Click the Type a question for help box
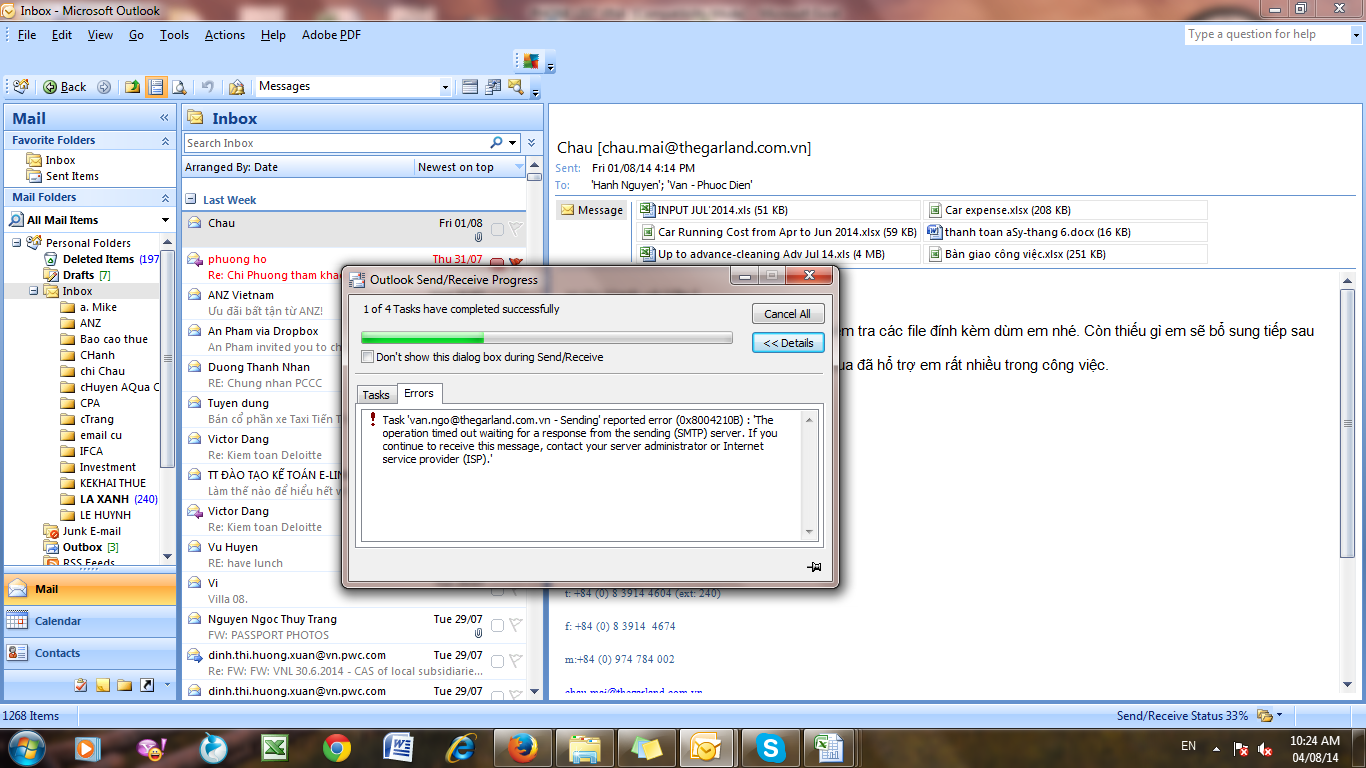The image size is (1366, 768). (x=1267, y=35)
